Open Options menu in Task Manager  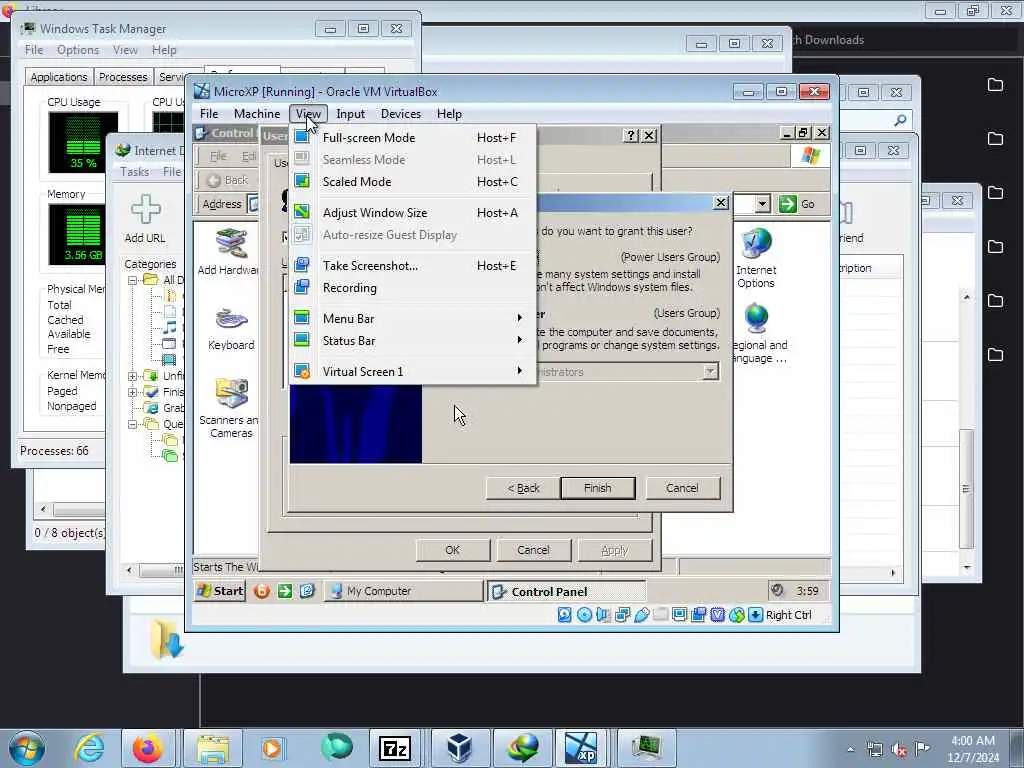[x=78, y=50]
